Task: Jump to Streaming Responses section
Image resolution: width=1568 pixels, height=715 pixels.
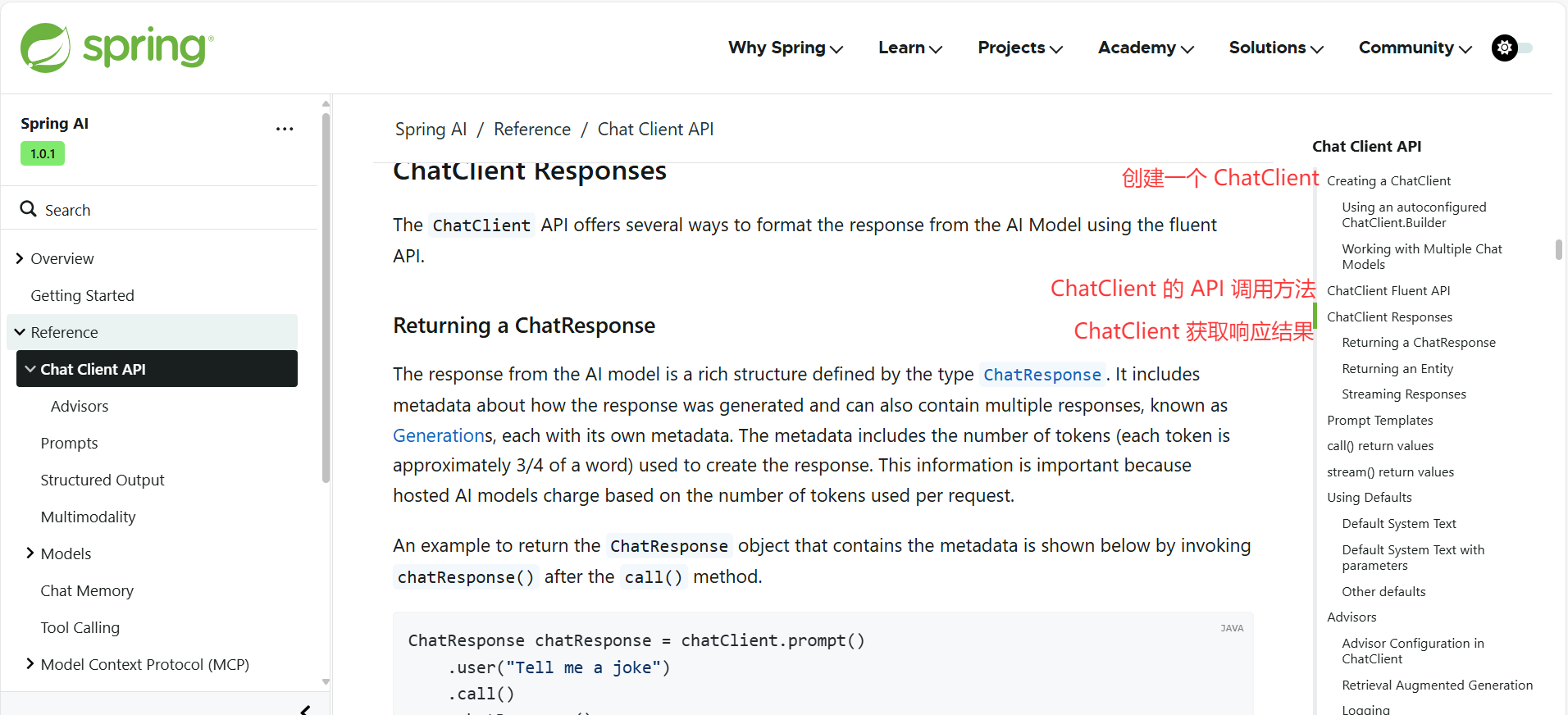Action: click(1404, 394)
